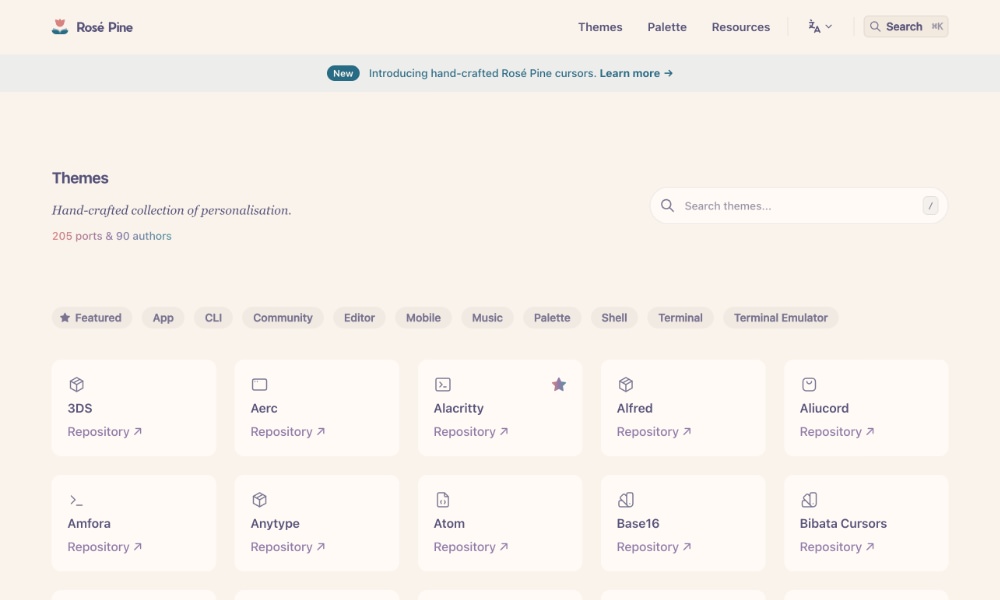Open the Palette navigation item
The image size is (1000, 600).
point(666,27)
